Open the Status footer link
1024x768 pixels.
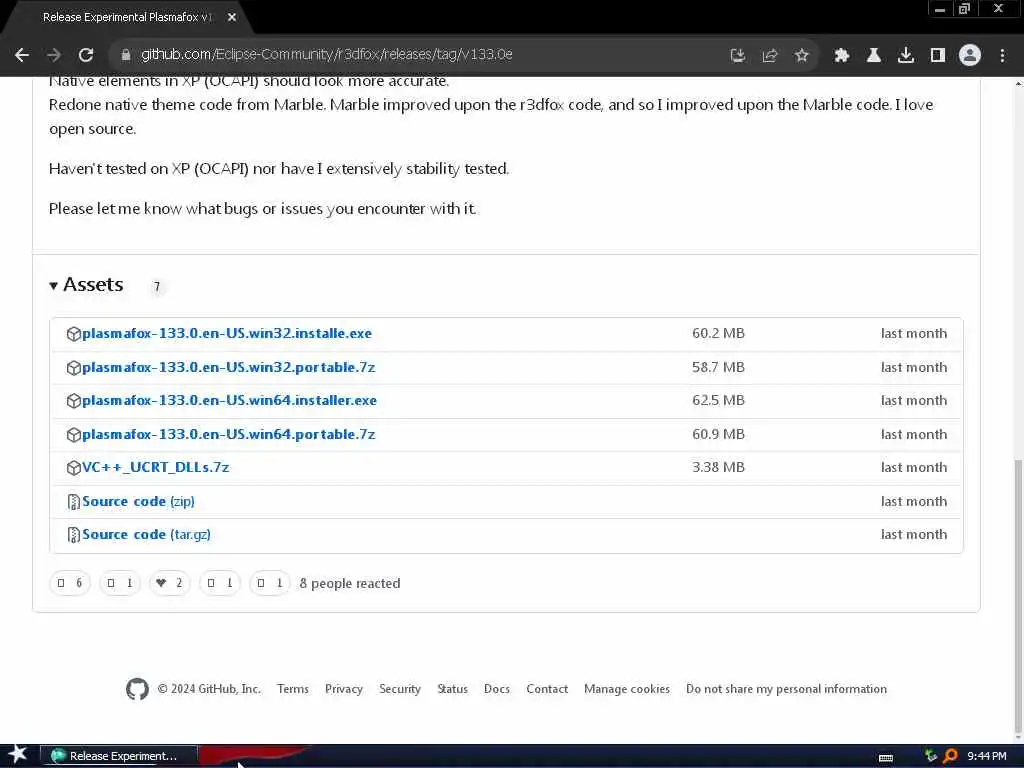pos(452,689)
